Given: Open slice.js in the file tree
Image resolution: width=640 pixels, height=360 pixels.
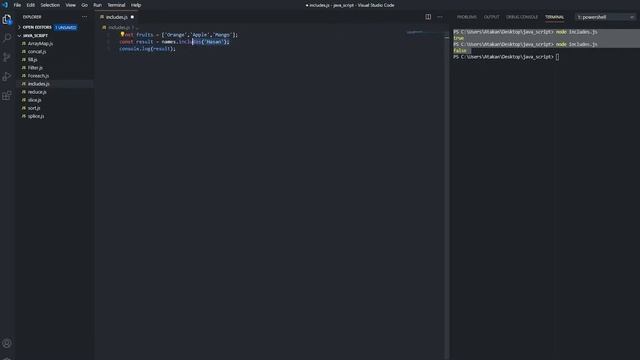Looking at the screenshot, I should tap(34, 100).
